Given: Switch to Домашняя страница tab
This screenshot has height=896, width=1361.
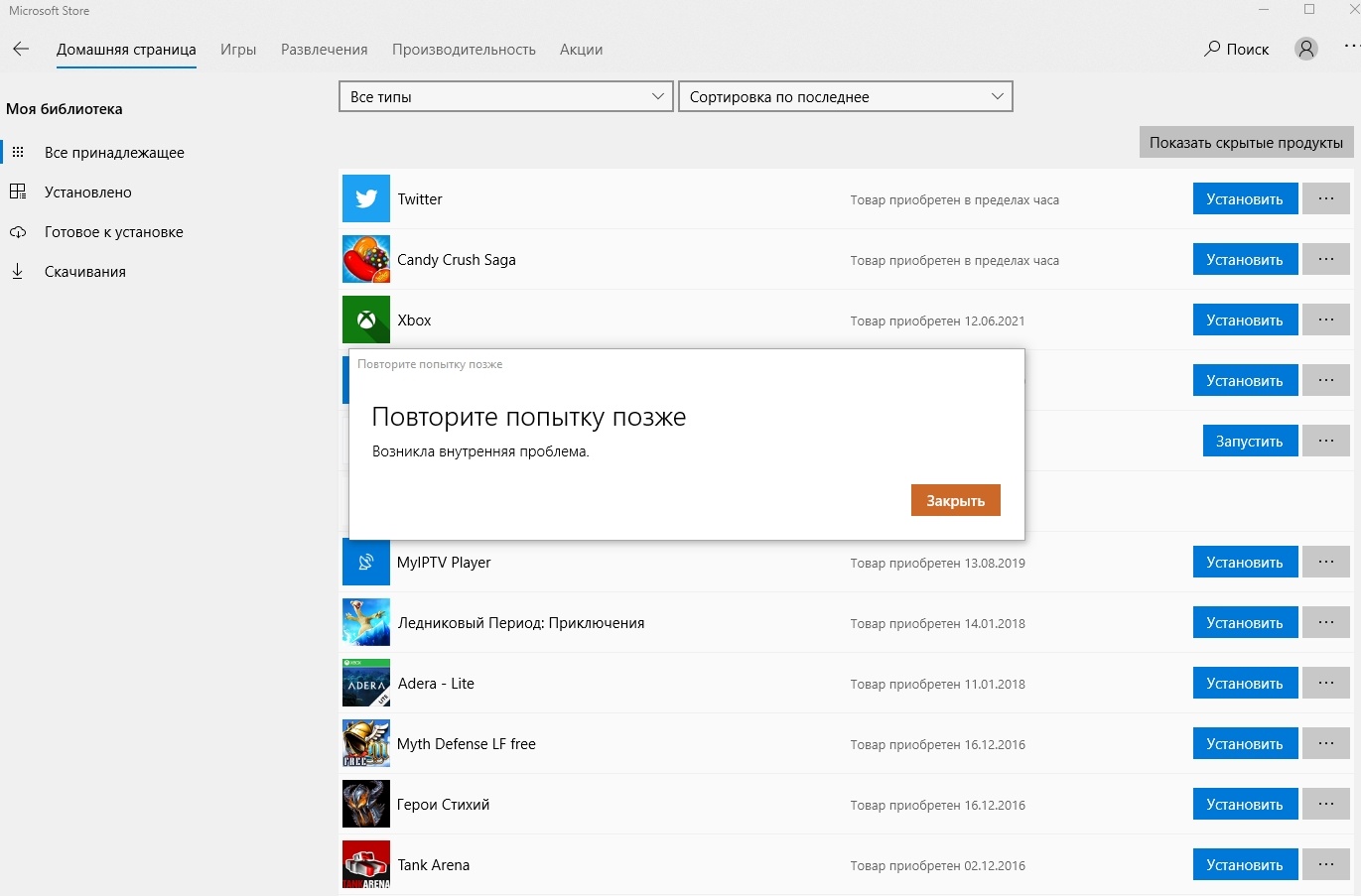Looking at the screenshot, I should (126, 49).
